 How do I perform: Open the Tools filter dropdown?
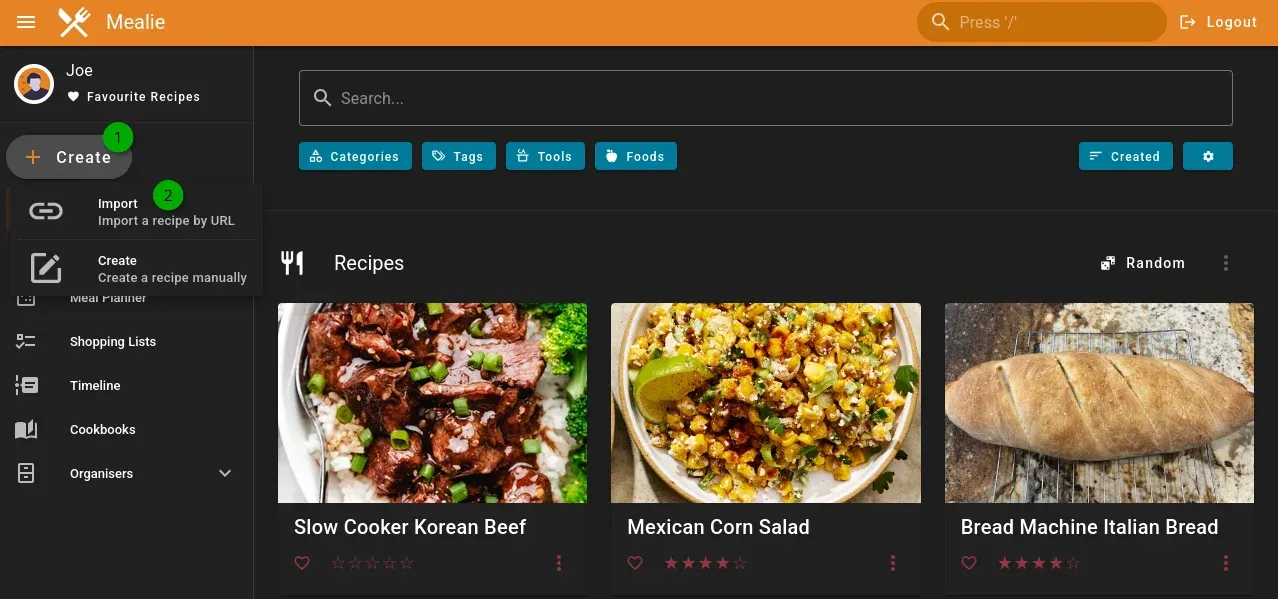point(545,156)
